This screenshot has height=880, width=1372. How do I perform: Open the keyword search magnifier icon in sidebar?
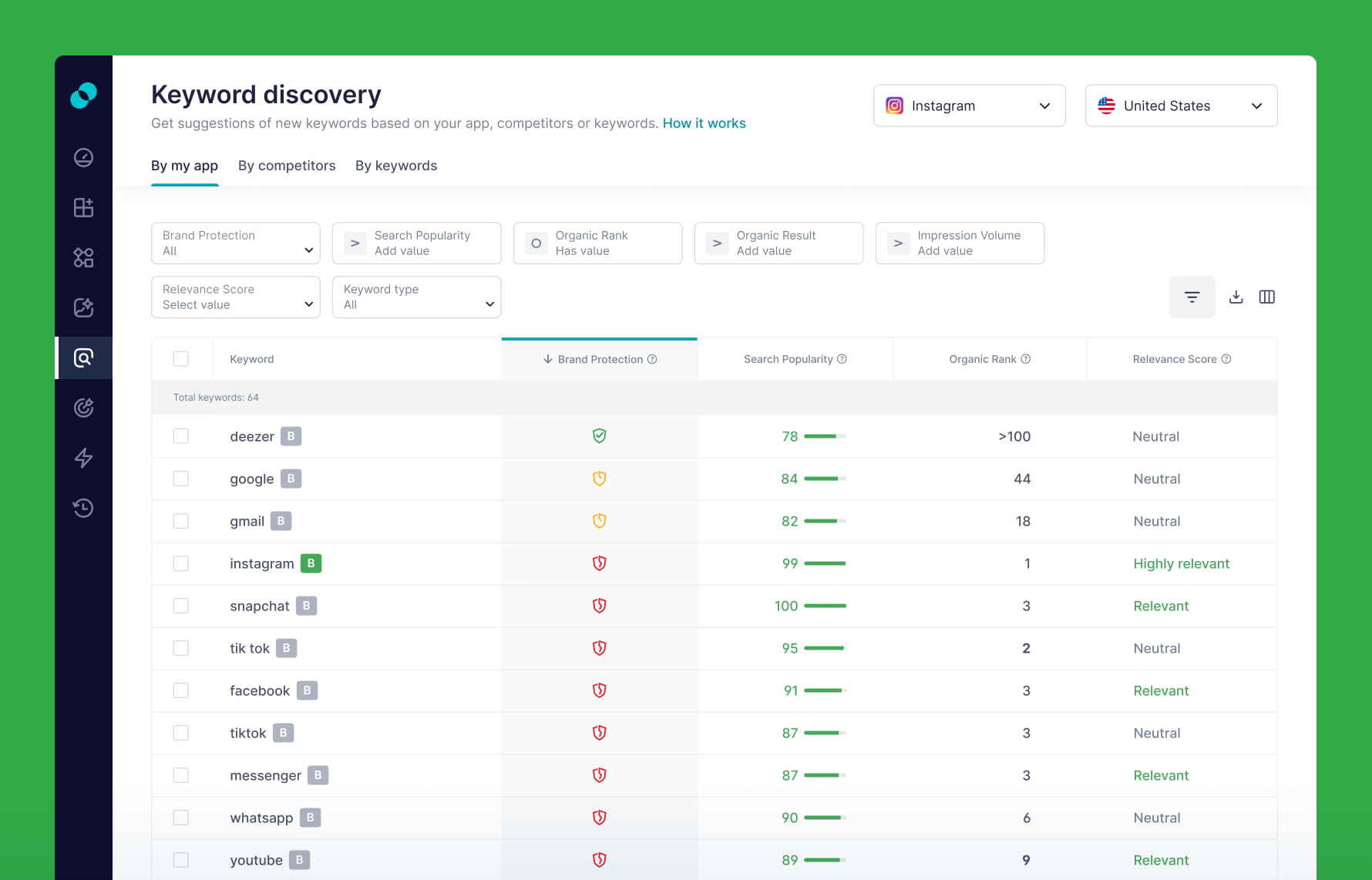click(83, 357)
